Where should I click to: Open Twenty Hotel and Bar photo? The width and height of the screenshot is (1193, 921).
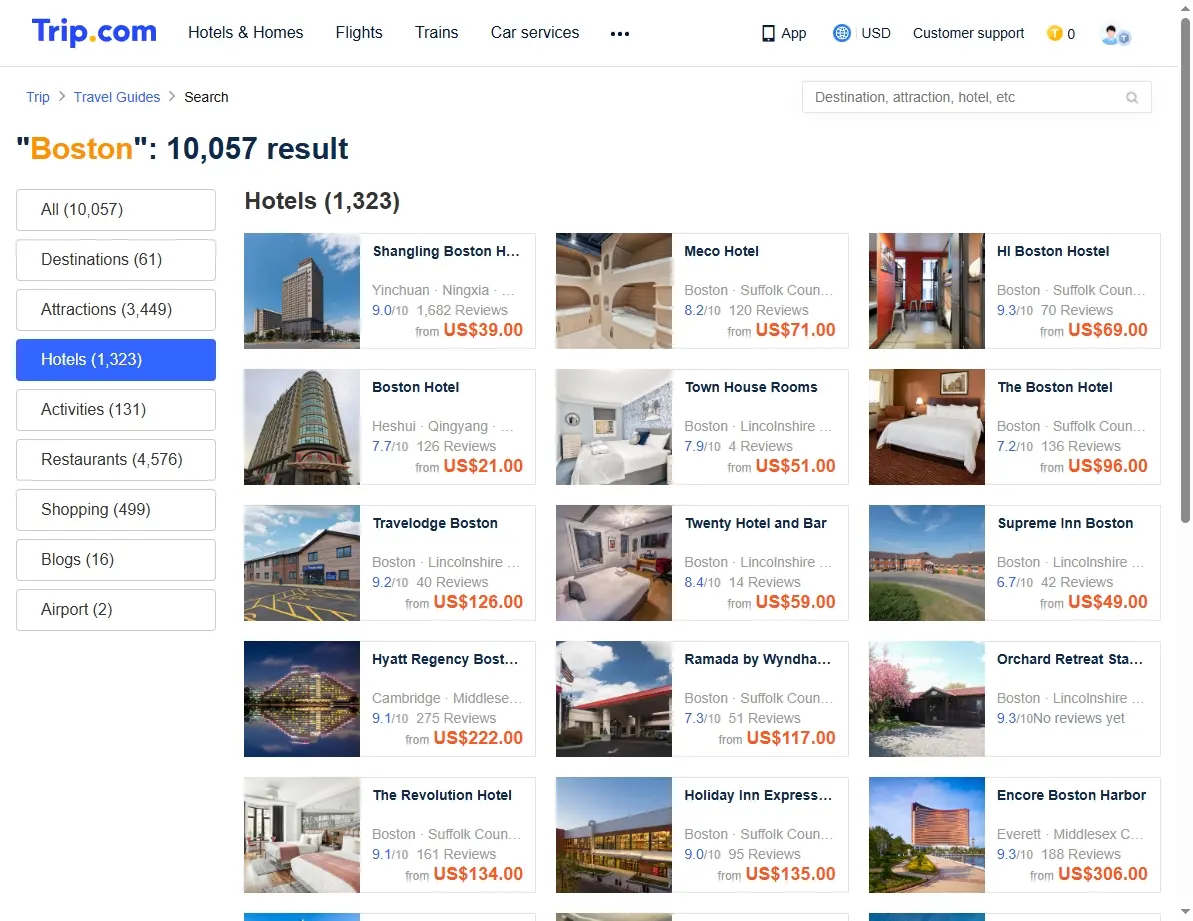click(x=614, y=563)
